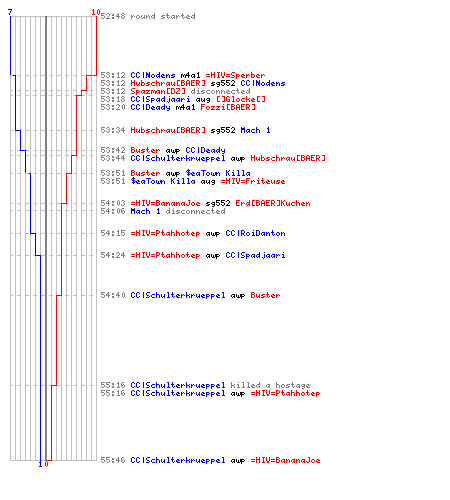Click victim name Fozzi[BAER]
Image resolution: width=450 pixels, height=500 pixels.
pos(228,107)
